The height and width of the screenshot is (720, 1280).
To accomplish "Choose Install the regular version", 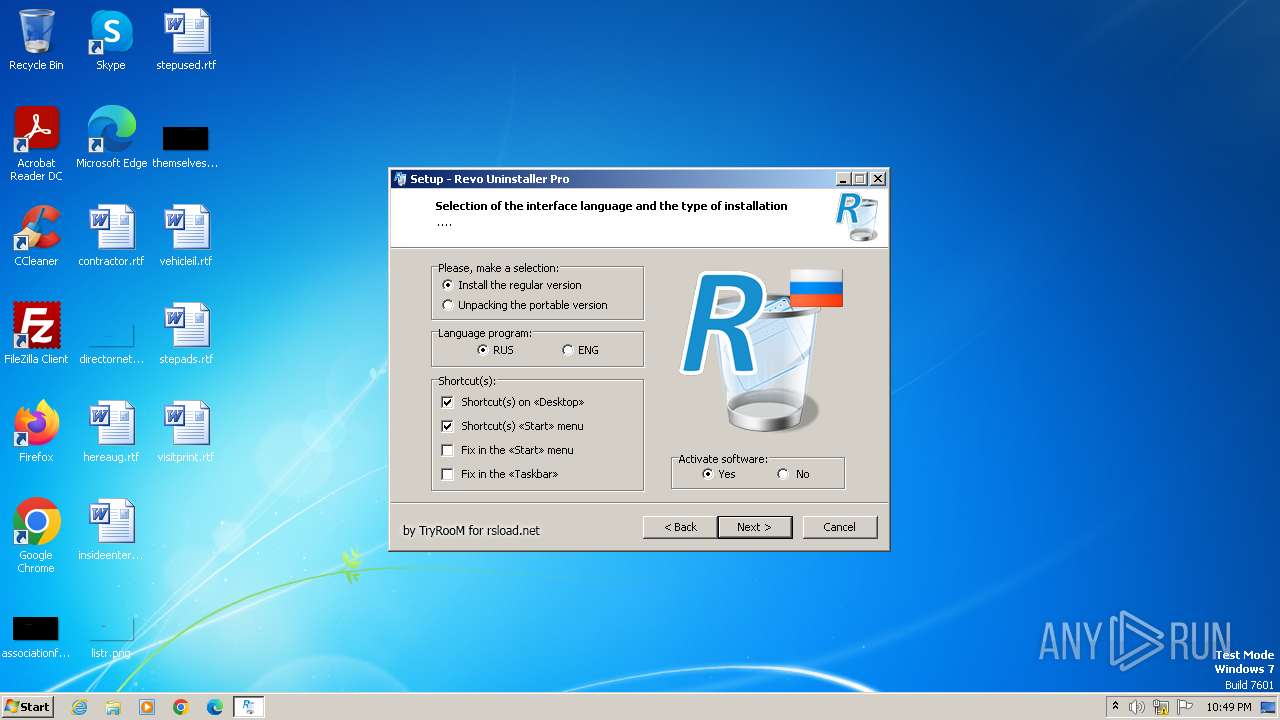I will (x=512, y=285).
